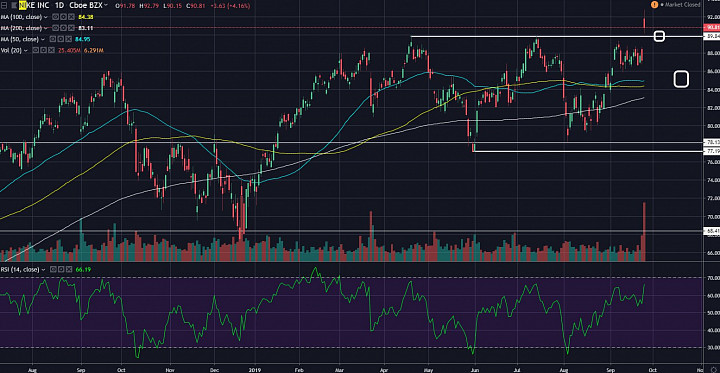The image size is (720, 373).
Task: Remove the Vol (20) indicator
Action: tap(51, 50)
